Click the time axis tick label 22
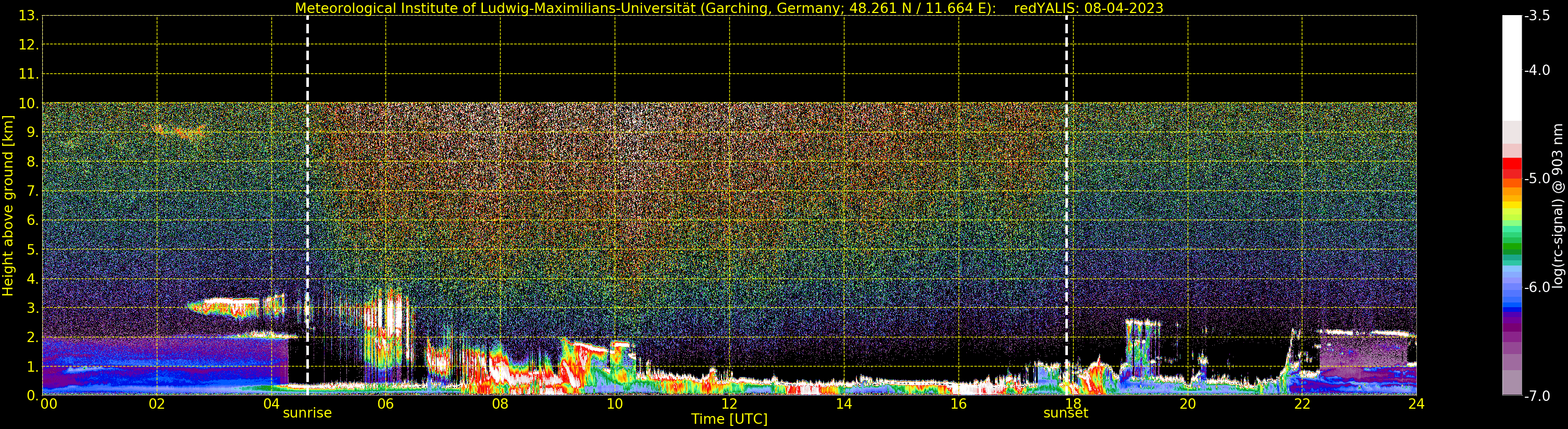The height and width of the screenshot is (429, 1568). [1302, 403]
